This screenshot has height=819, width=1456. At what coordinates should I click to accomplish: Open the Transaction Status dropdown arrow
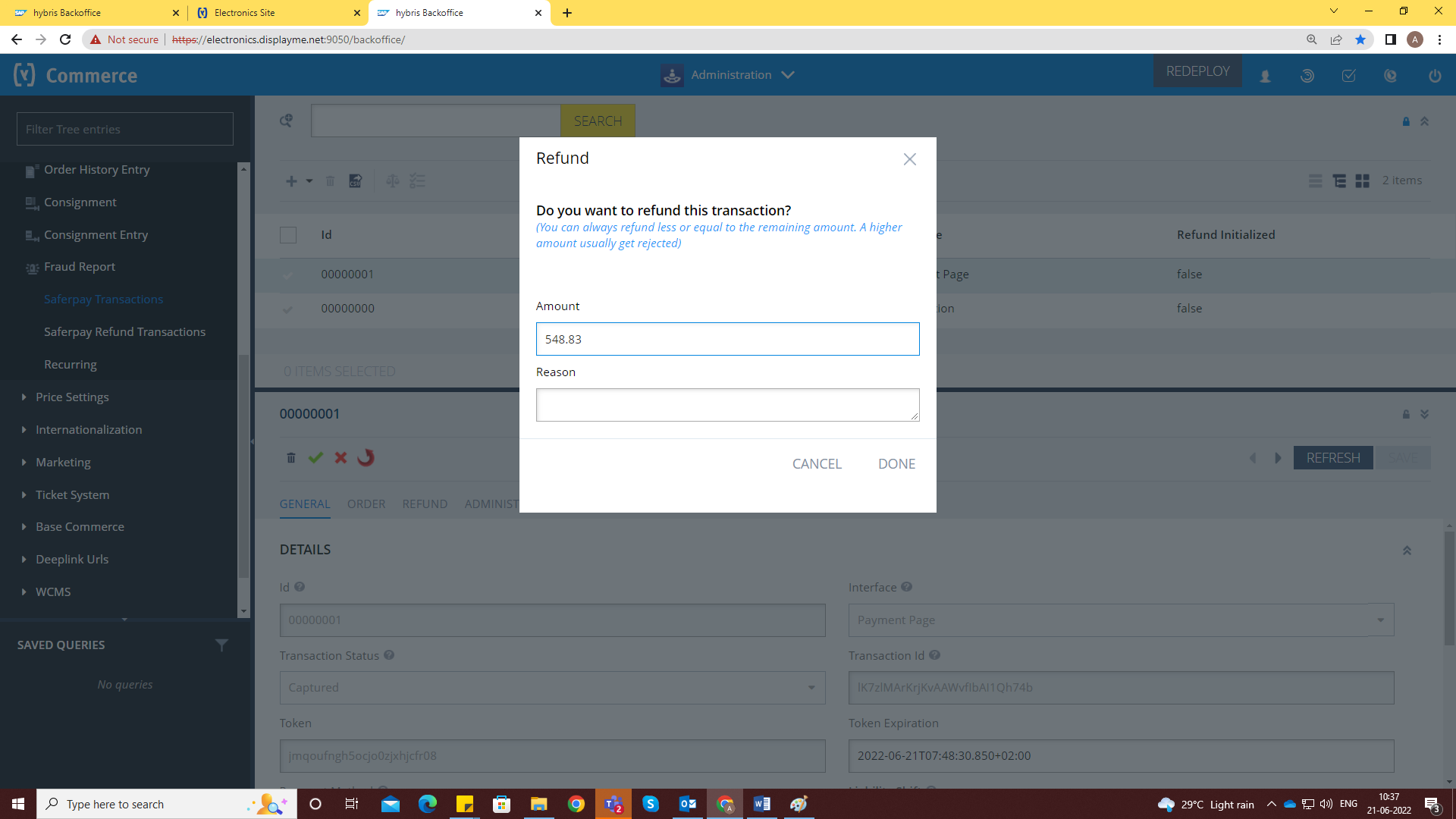point(811,688)
